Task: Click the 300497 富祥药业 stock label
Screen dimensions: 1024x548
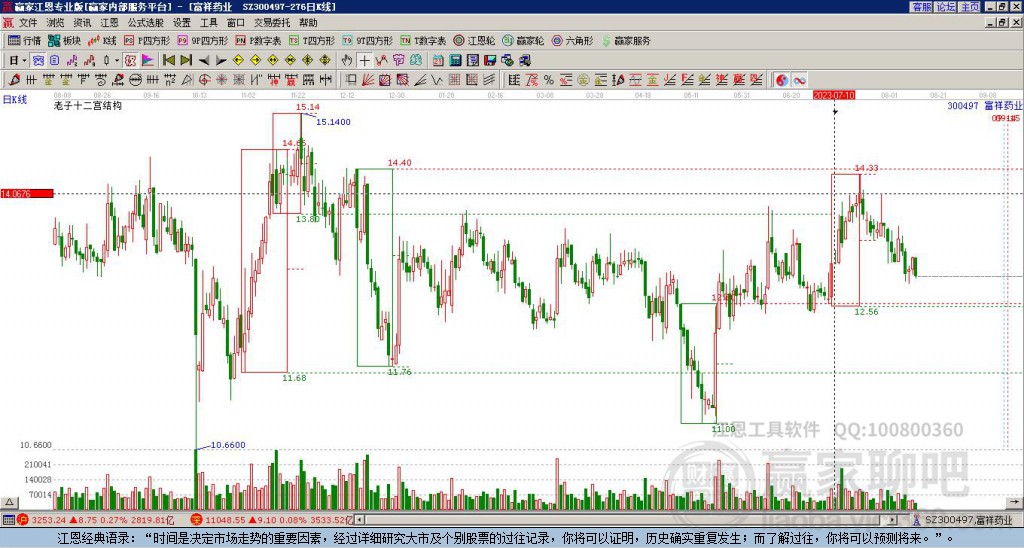Action: [x=984, y=106]
